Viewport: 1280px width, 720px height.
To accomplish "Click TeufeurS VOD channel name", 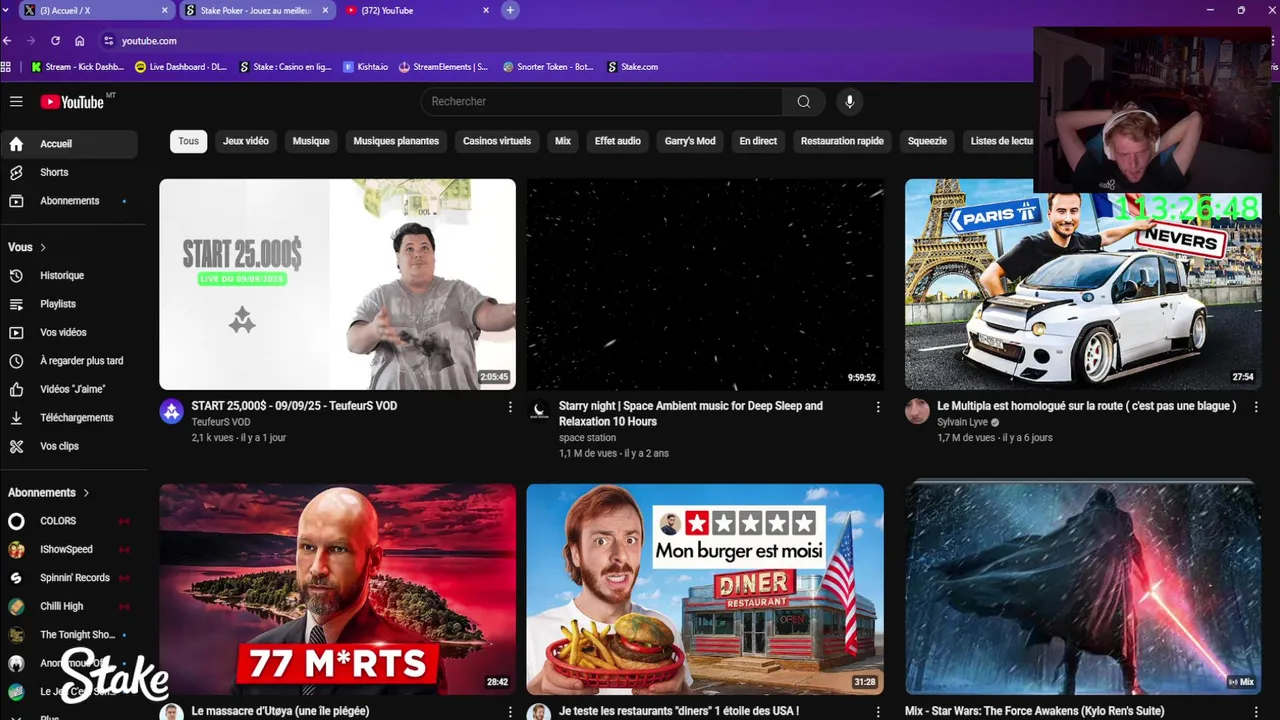I will 221,422.
